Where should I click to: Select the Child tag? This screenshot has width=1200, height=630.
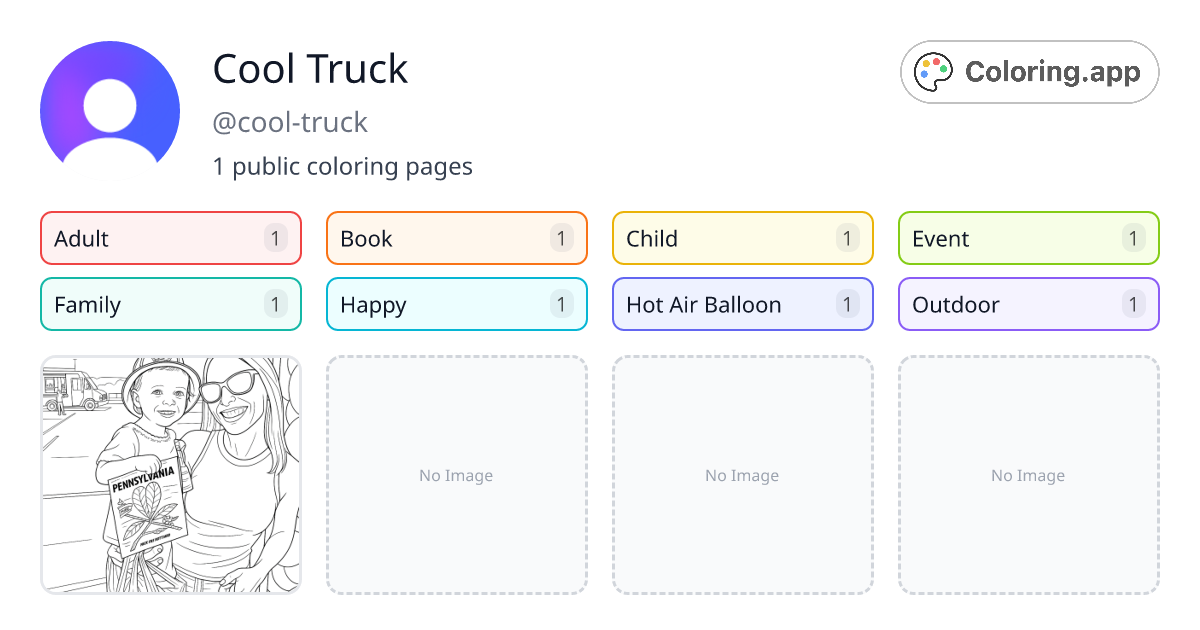point(742,238)
